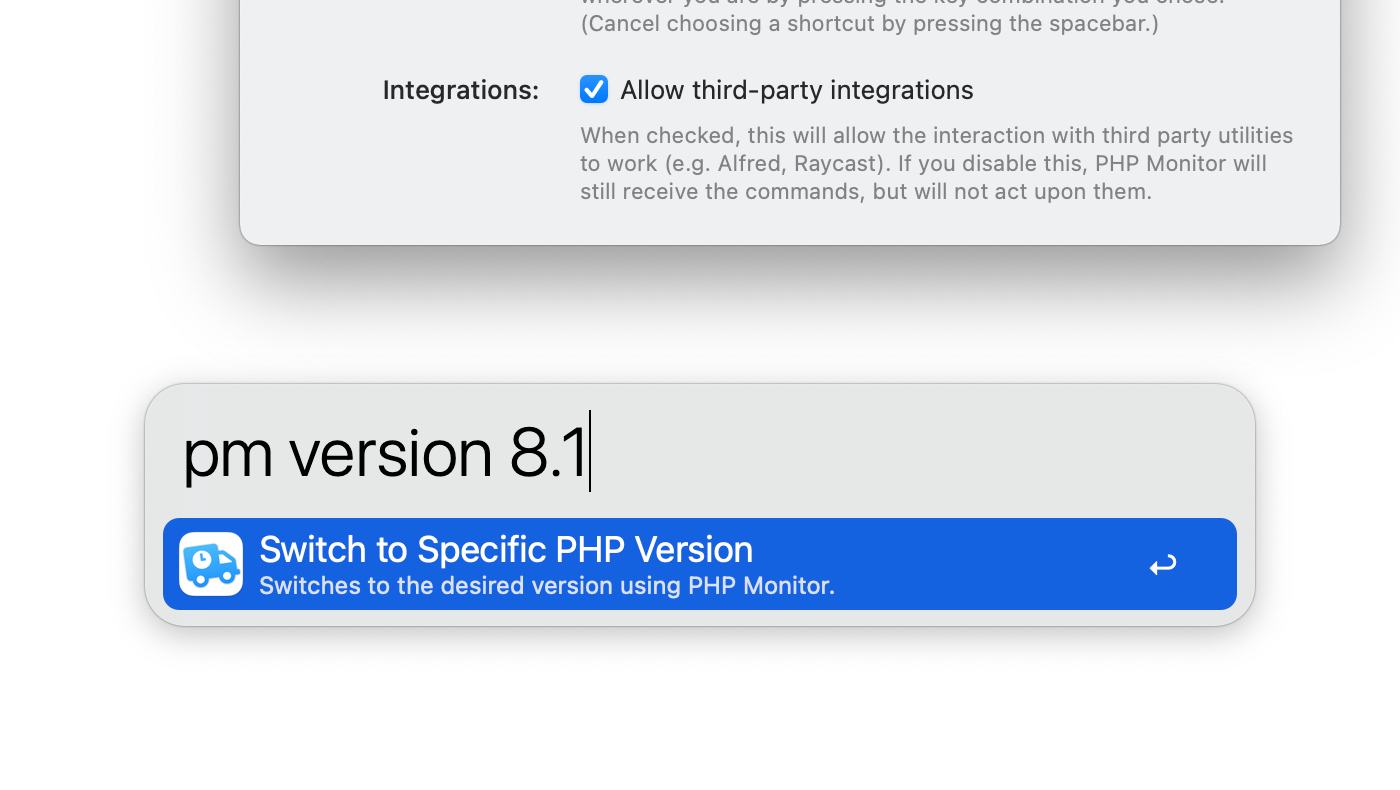Click the Alfred window's bottom margin below result

[x=700, y=618]
